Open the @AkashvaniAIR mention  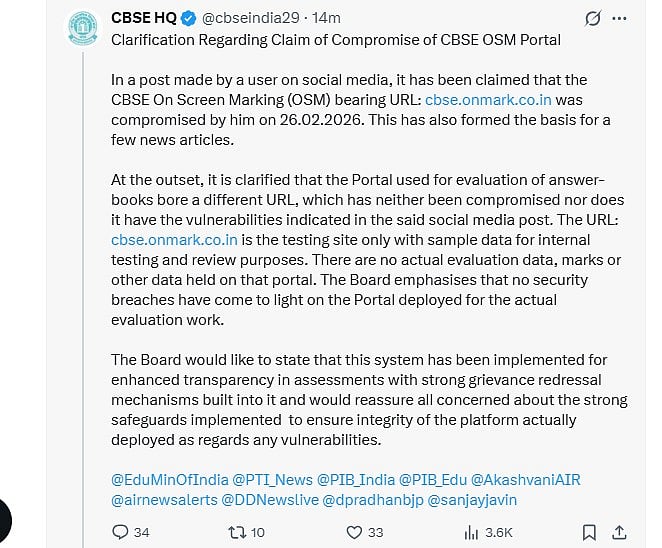tap(526, 480)
